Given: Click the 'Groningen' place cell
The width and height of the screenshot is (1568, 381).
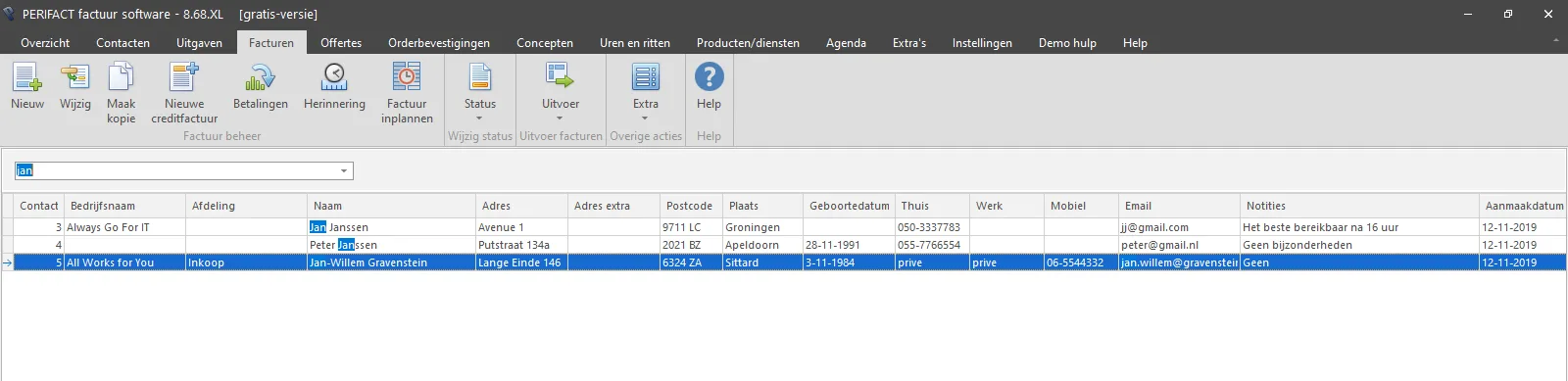Looking at the screenshot, I should pos(763,227).
